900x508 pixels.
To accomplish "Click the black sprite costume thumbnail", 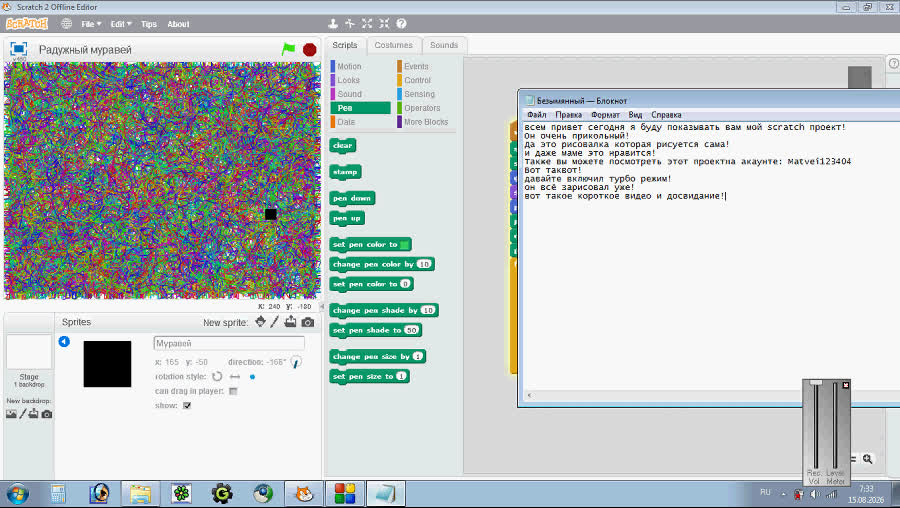I will 107,364.
